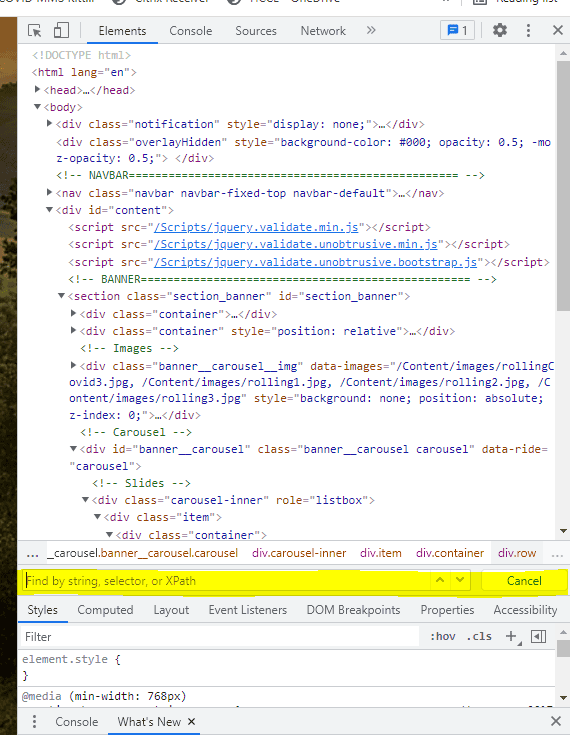Open jquery.validate.unobtrusive.min.js script link
The image size is (570, 735).
[x=295, y=244]
